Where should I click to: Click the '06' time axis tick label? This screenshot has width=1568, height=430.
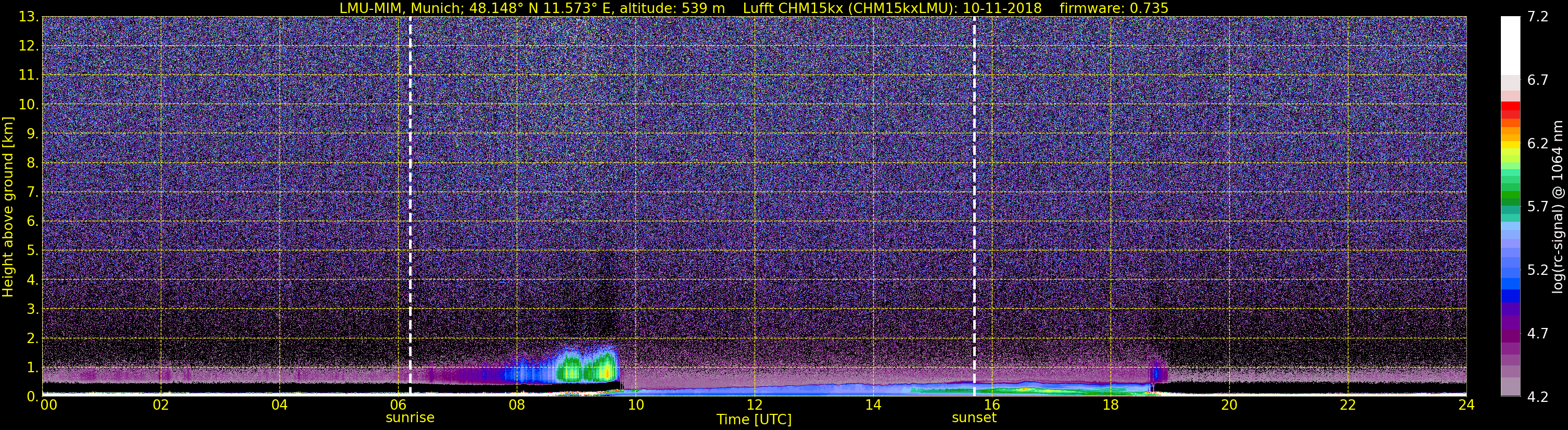(398, 406)
